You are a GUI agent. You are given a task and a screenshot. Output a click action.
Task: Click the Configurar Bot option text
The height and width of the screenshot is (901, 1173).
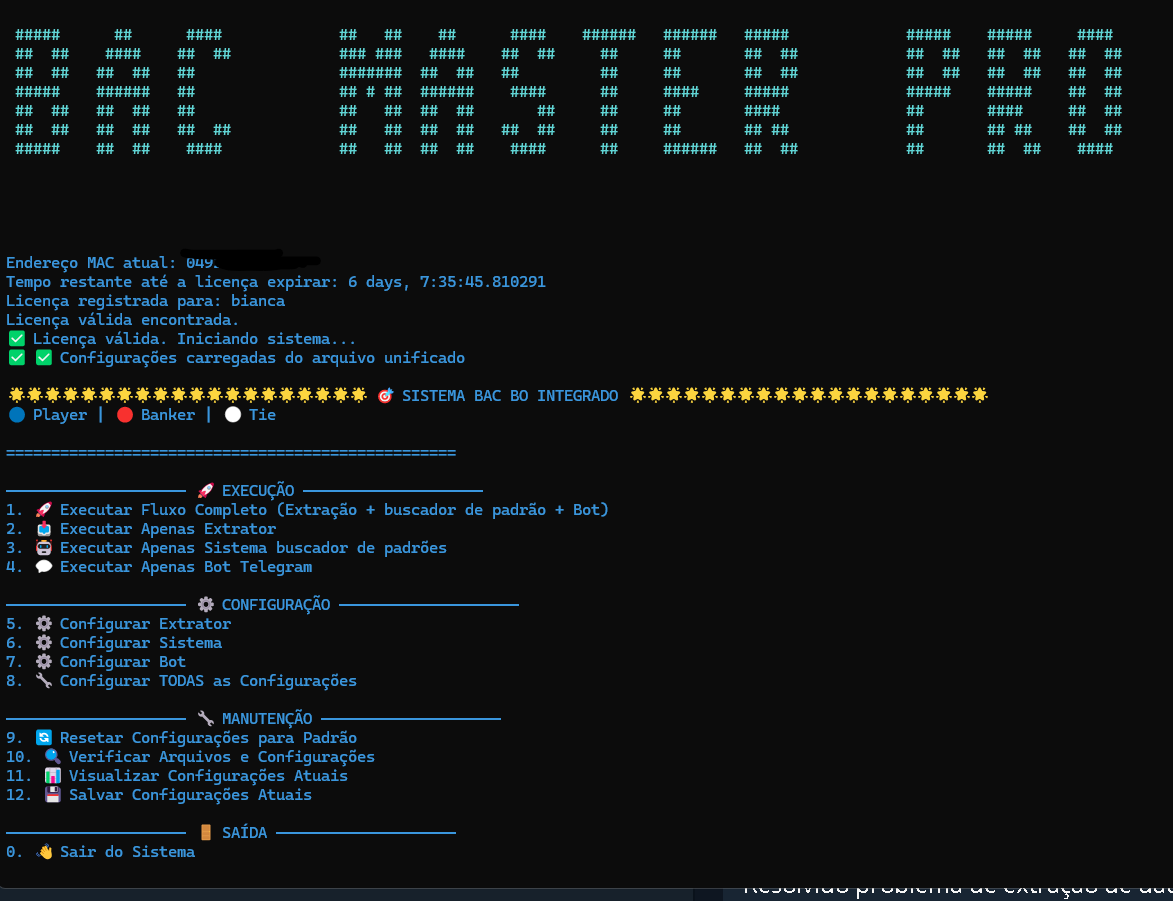pos(122,662)
